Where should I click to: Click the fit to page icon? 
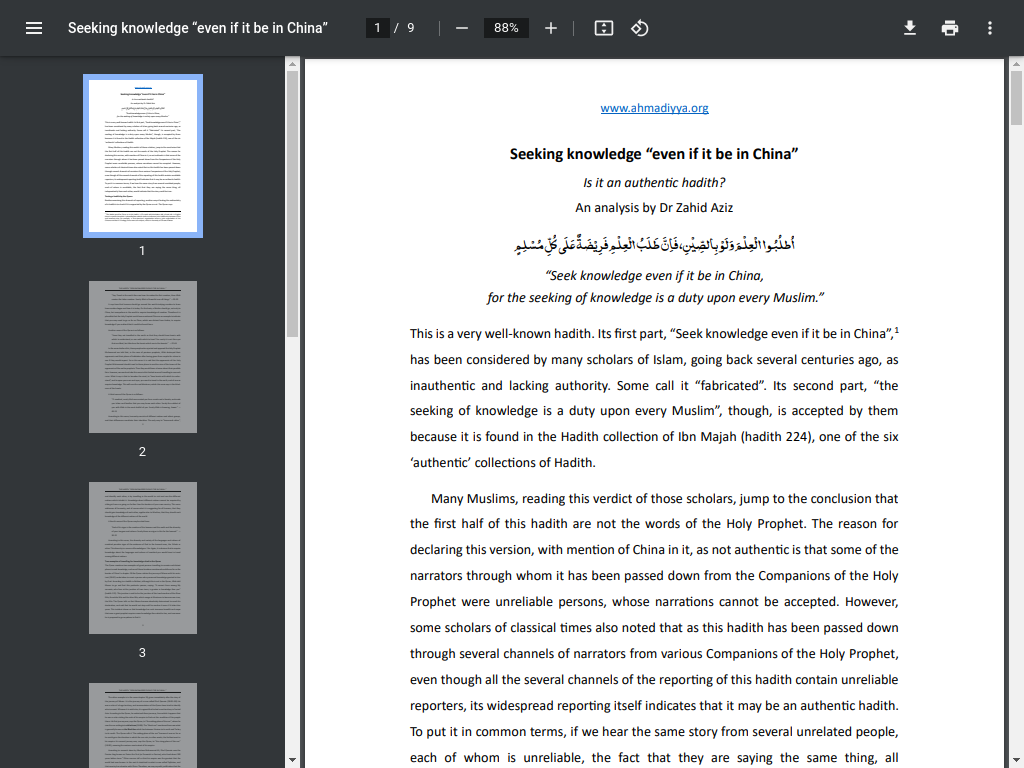click(603, 28)
